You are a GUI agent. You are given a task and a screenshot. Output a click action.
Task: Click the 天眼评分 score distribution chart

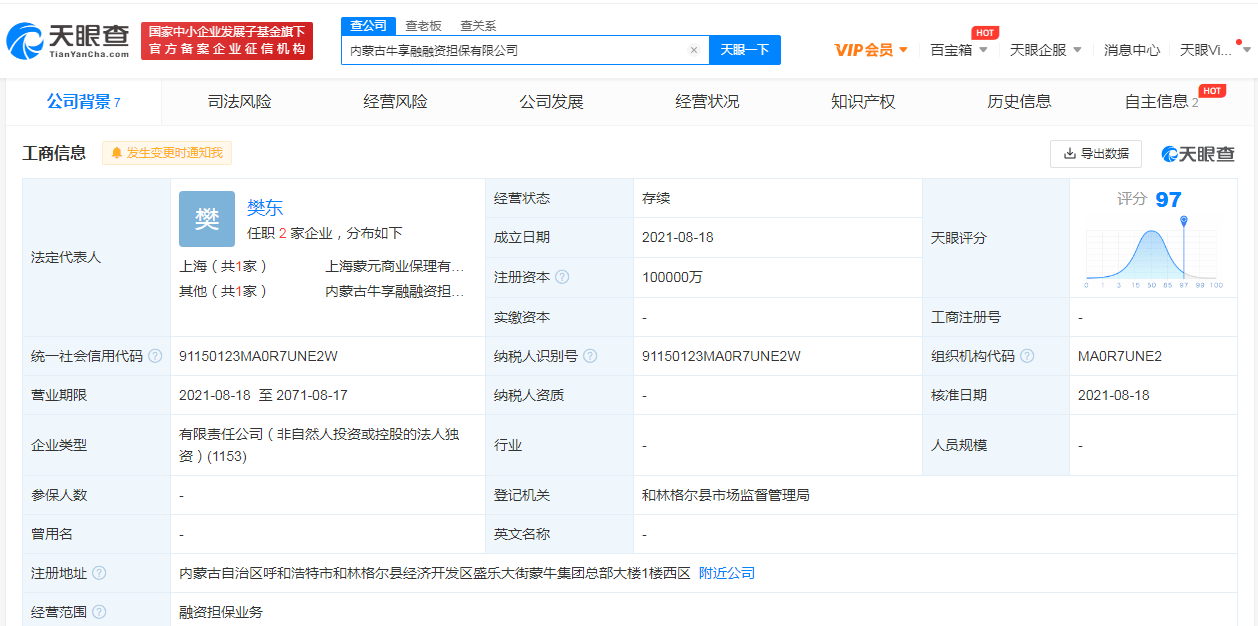pyautogui.click(x=1152, y=253)
